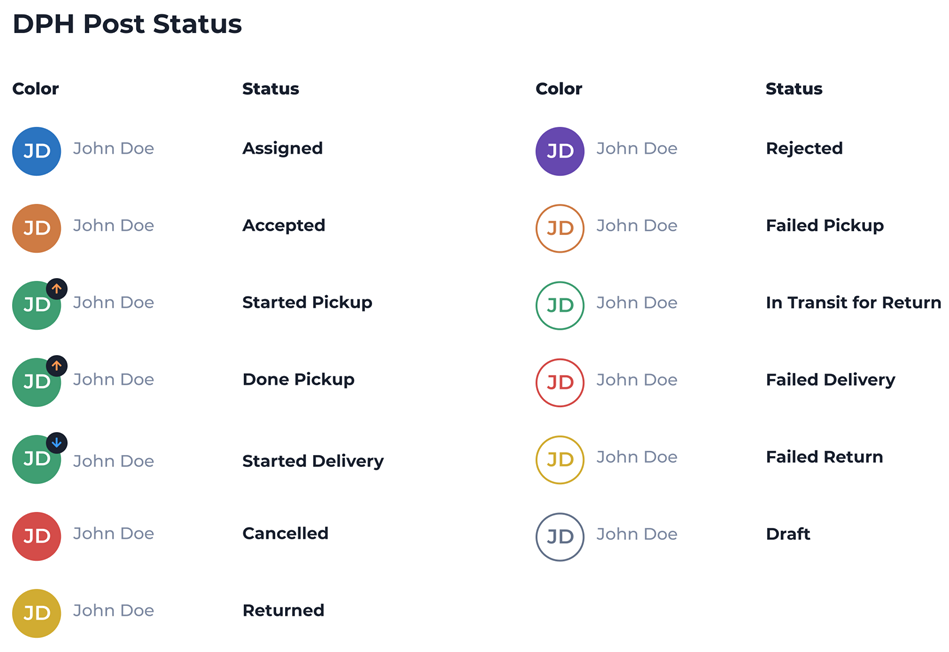This screenshot has height=652, width=949.
Task: Click John Doe name beside Rejected status
Action: [x=637, y=149]
